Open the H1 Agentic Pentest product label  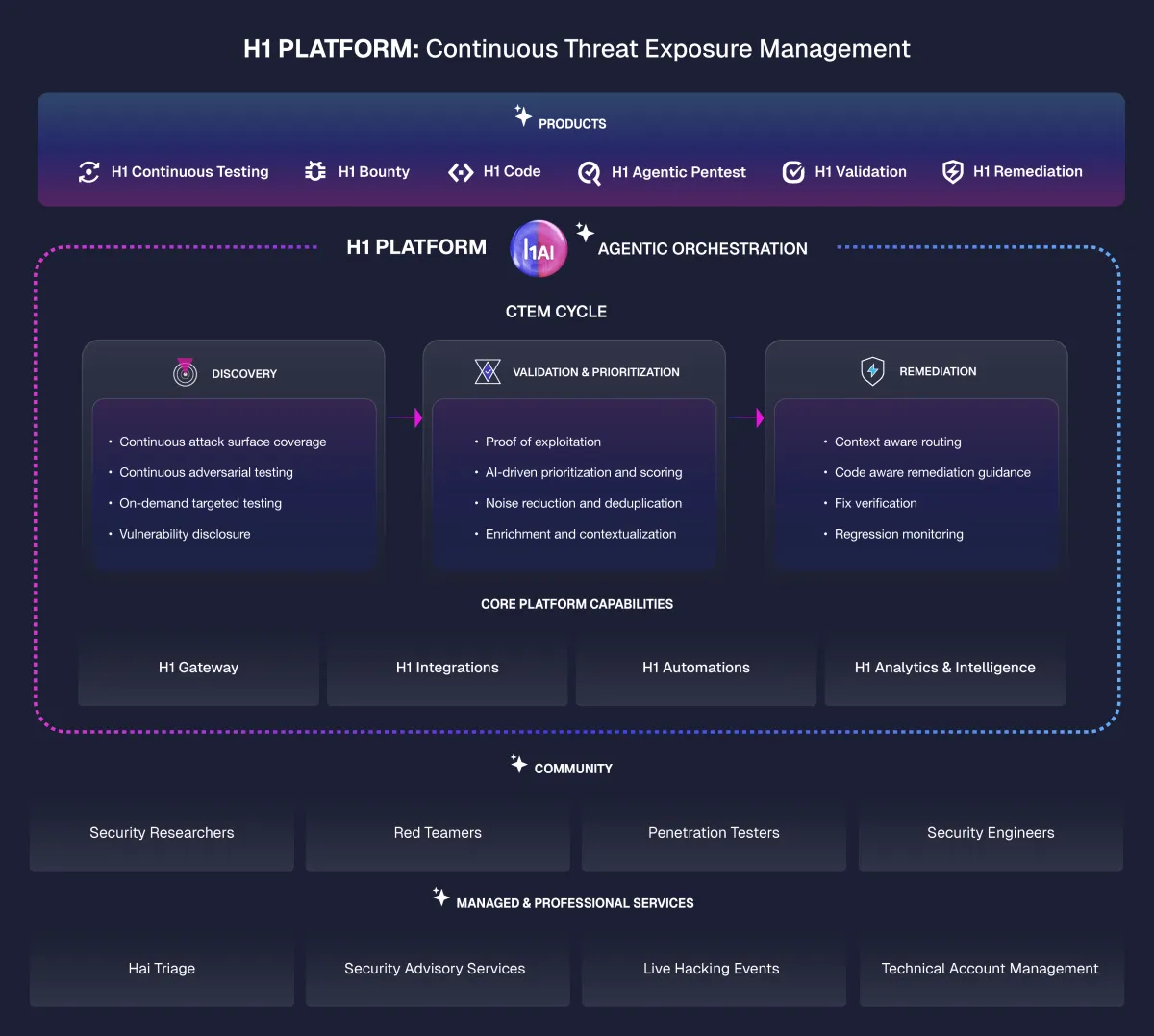click(679, 172)
